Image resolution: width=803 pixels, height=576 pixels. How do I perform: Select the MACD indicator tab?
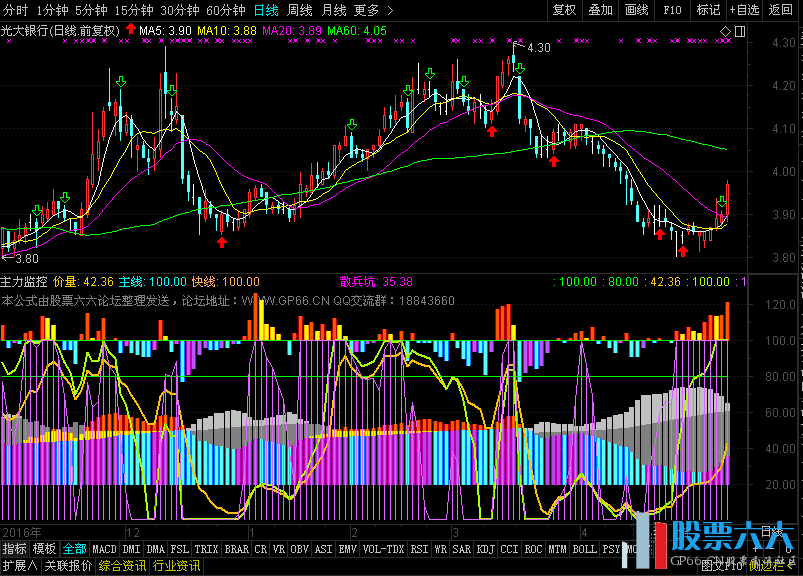pyautogui.click(x=104, y=549)
